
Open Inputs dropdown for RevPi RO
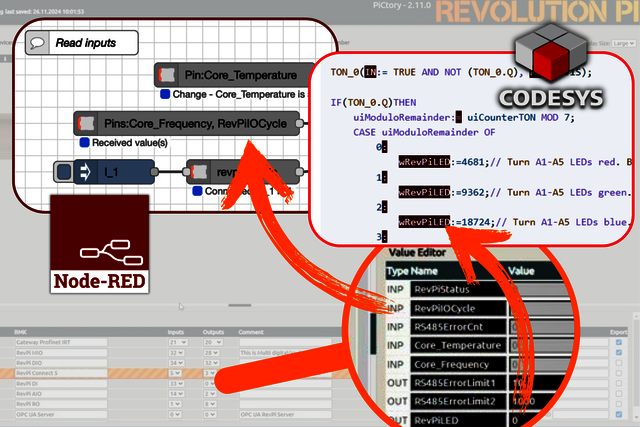coord(175,404)
